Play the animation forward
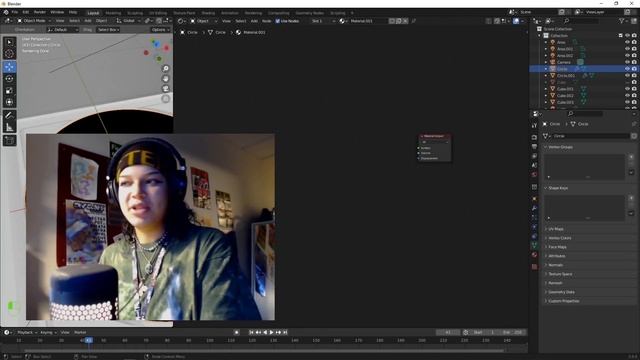The image size is (640, 360). (x=272, y=332)
